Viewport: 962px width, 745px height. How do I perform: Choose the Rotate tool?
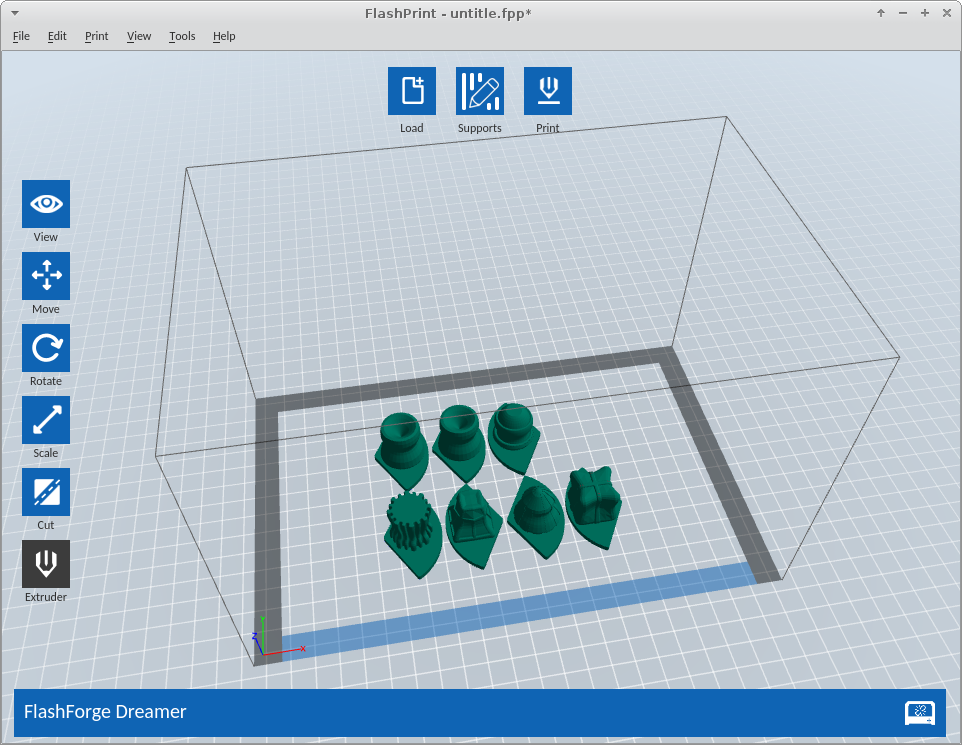click(x=46, y=348)
